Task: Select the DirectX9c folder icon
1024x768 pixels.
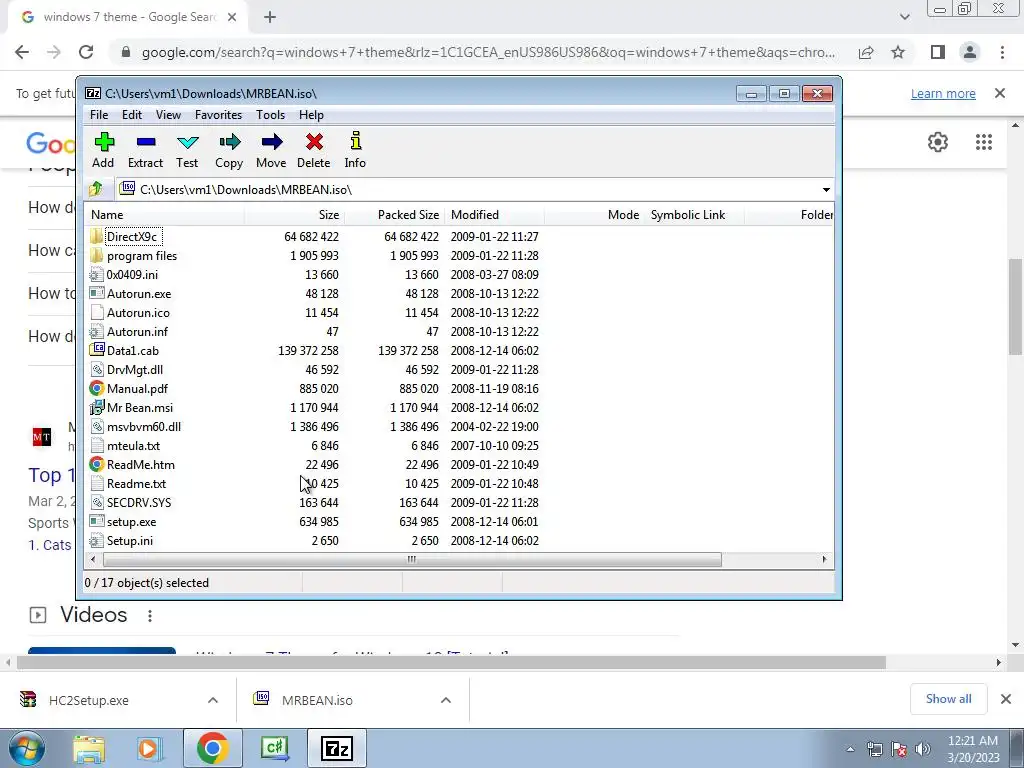Action: tap(97, 236)
